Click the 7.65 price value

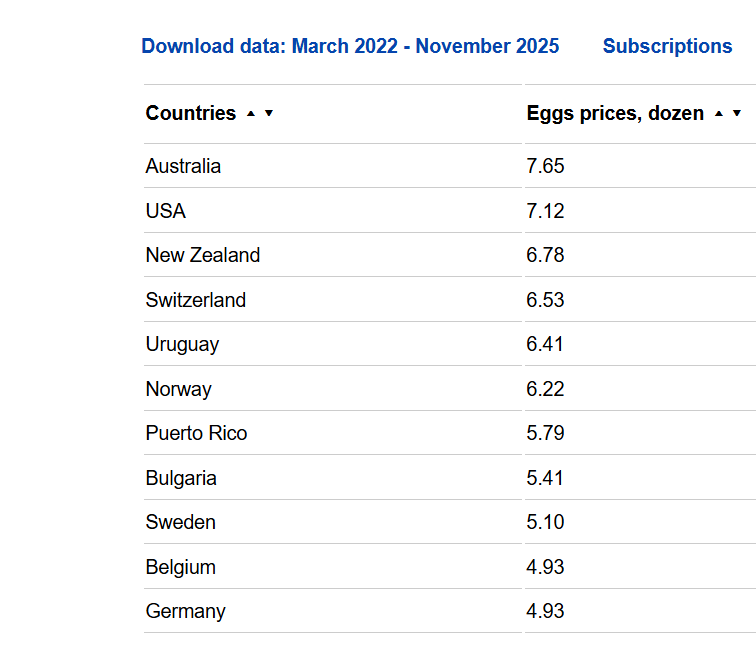point(545,166)
